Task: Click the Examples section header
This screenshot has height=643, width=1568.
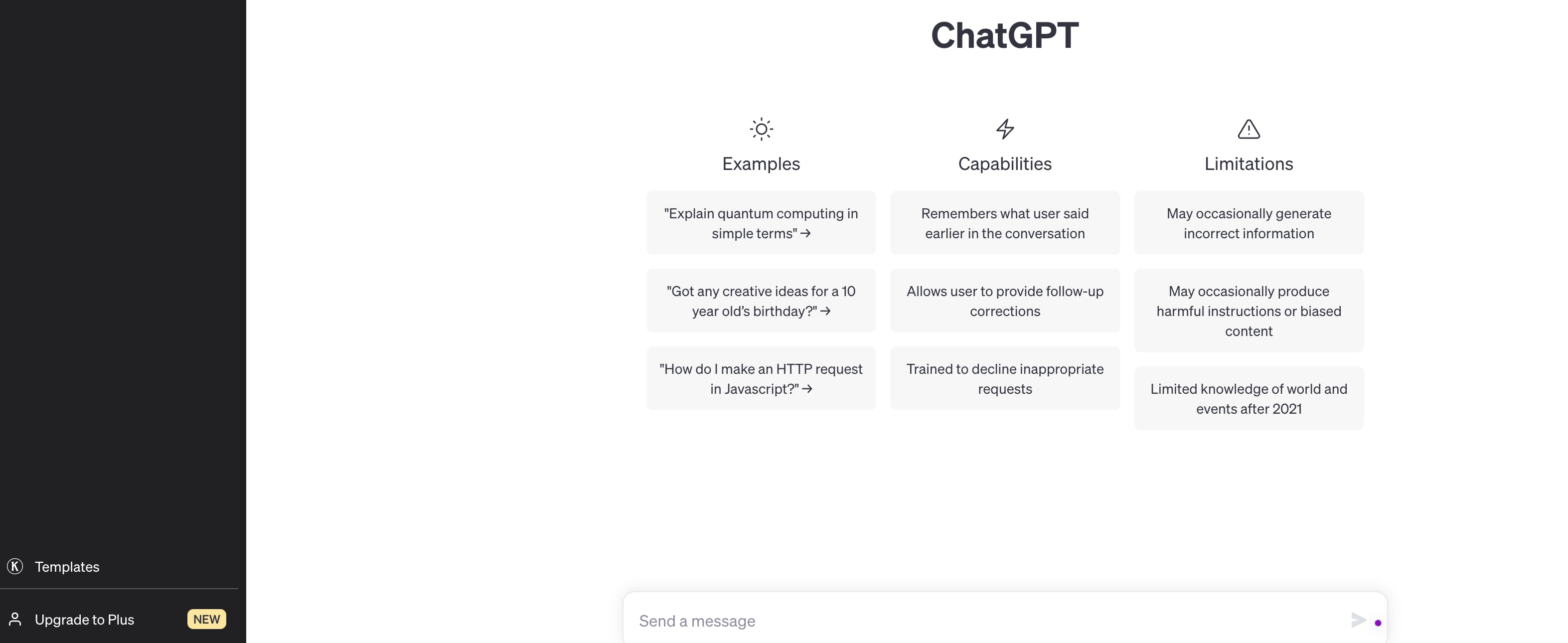Action: (761, 162)
